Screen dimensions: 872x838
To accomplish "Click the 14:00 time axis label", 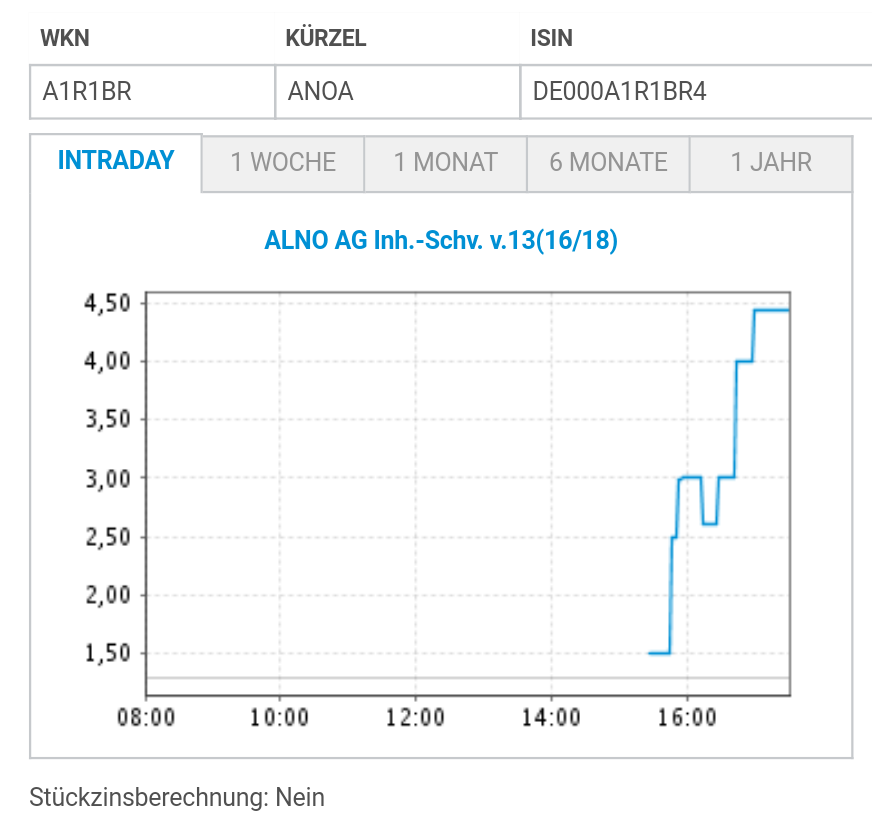I will pos(552,718).
